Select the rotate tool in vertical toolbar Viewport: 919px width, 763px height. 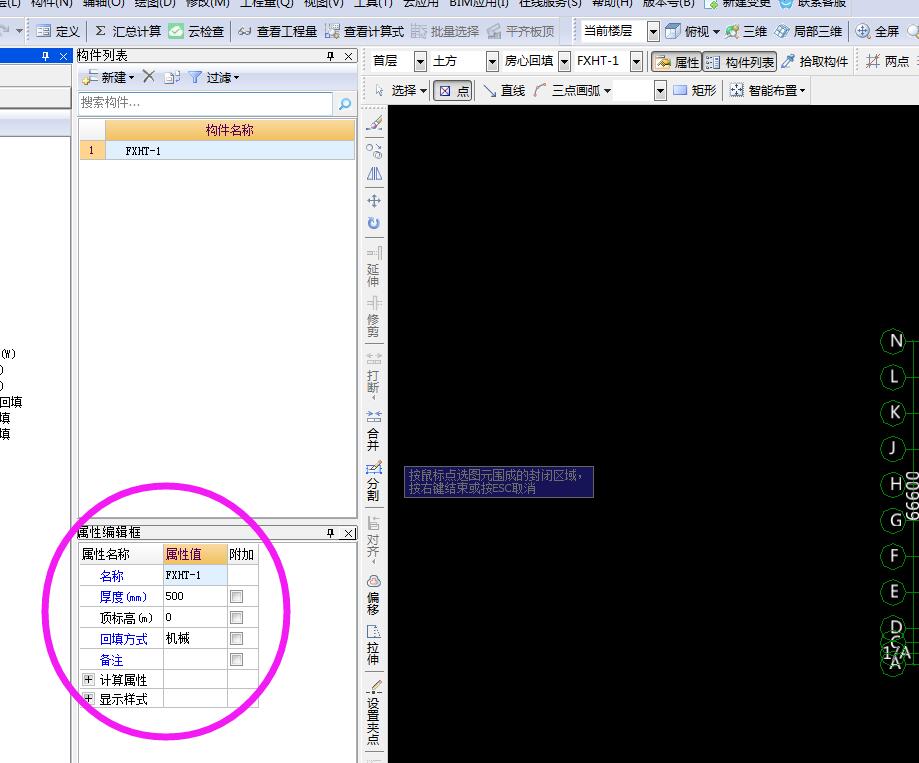coord(374,223)
